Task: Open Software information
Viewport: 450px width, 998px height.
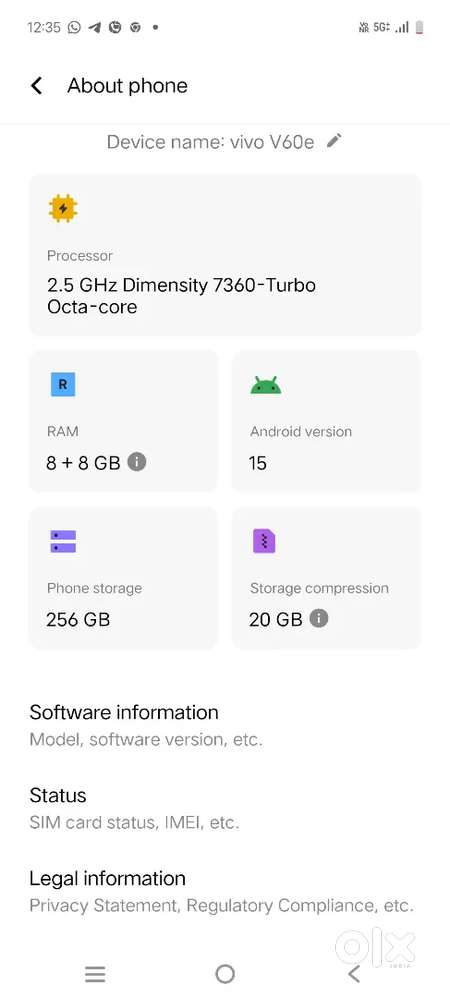Action: (x=225, y=725)
